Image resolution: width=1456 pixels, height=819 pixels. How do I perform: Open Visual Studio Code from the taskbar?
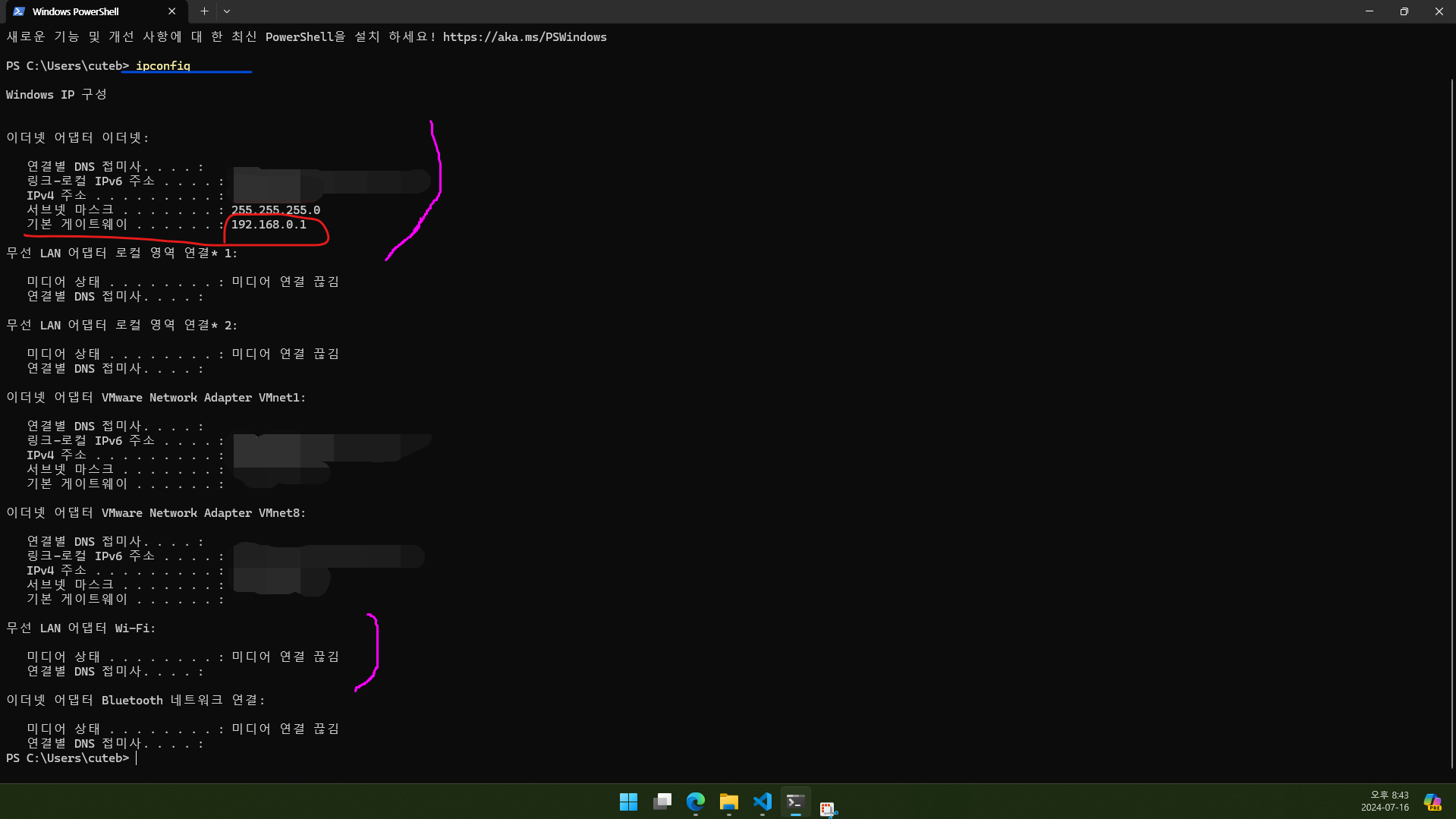[x=763, y=802]
